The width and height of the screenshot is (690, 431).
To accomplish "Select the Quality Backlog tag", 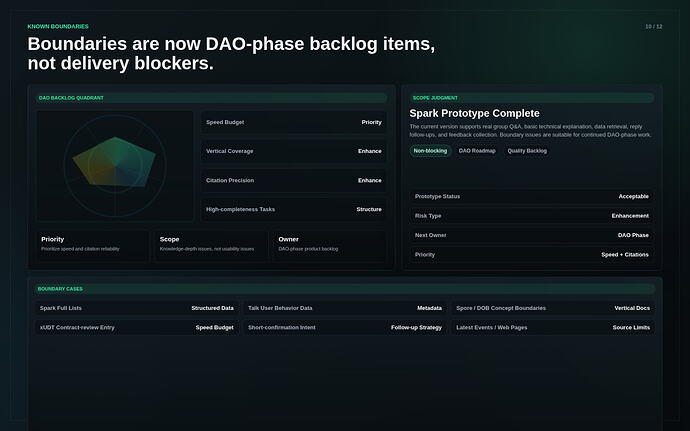I will 527,151.
